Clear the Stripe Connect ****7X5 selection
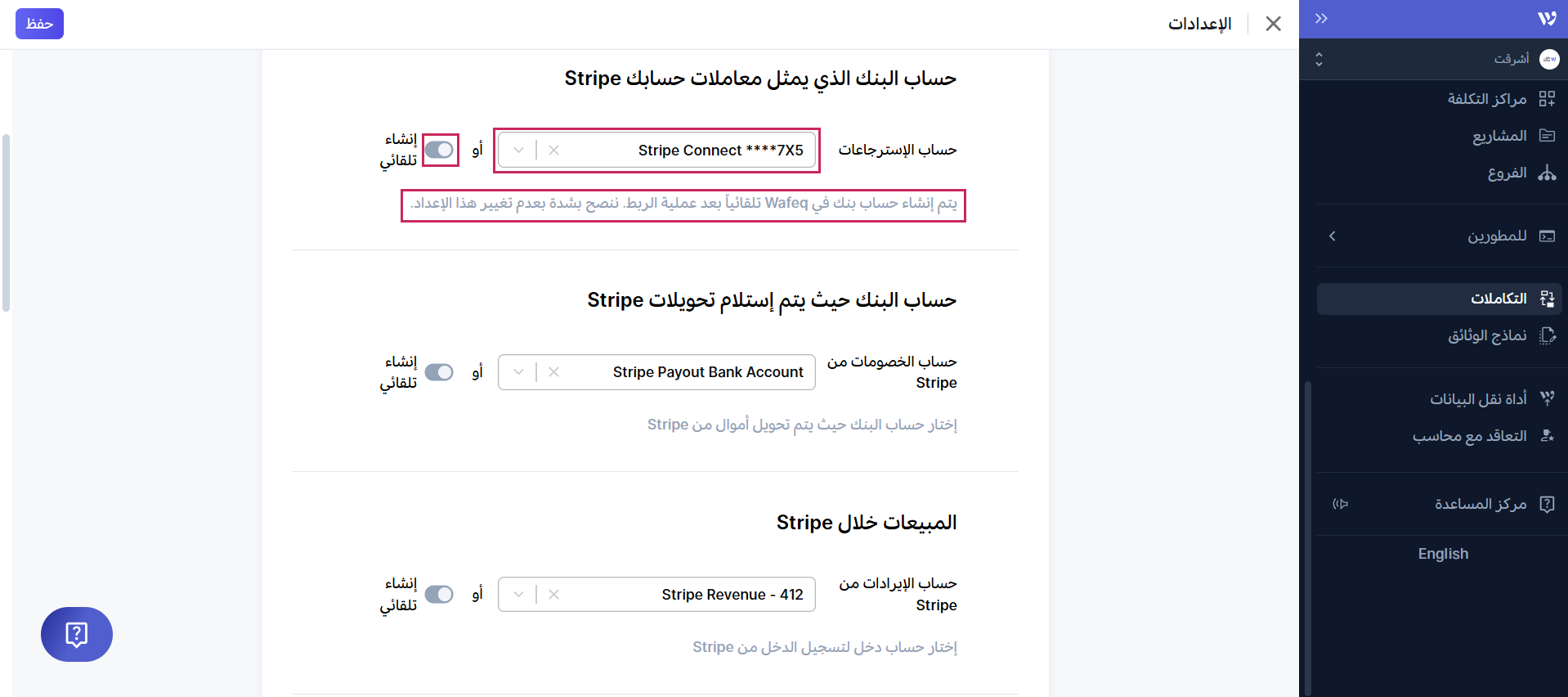The width and height of the screenshot is (1568, 697). click(x=554, y=151)
